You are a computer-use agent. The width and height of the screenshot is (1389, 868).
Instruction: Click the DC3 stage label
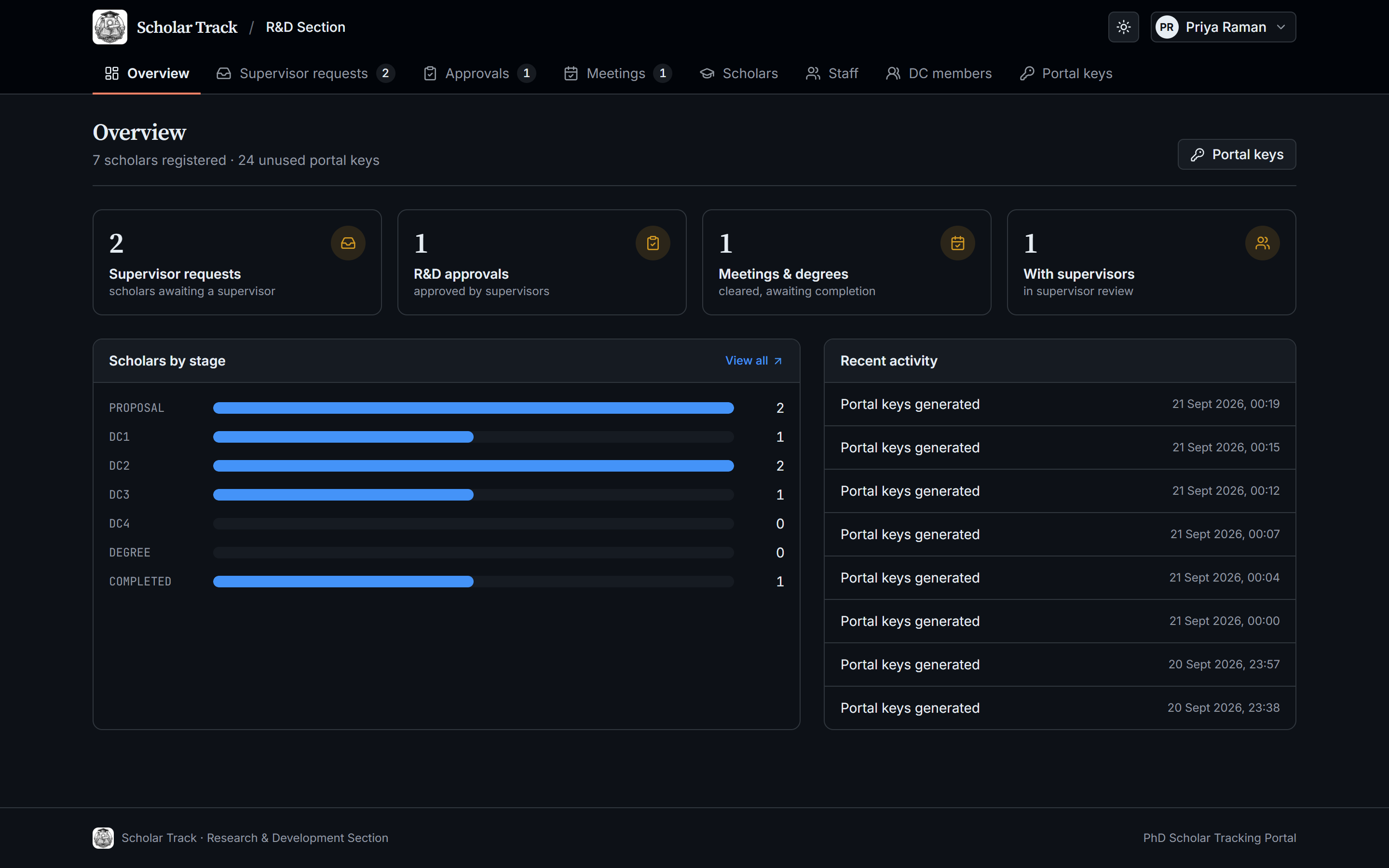[x=120, y=494]
